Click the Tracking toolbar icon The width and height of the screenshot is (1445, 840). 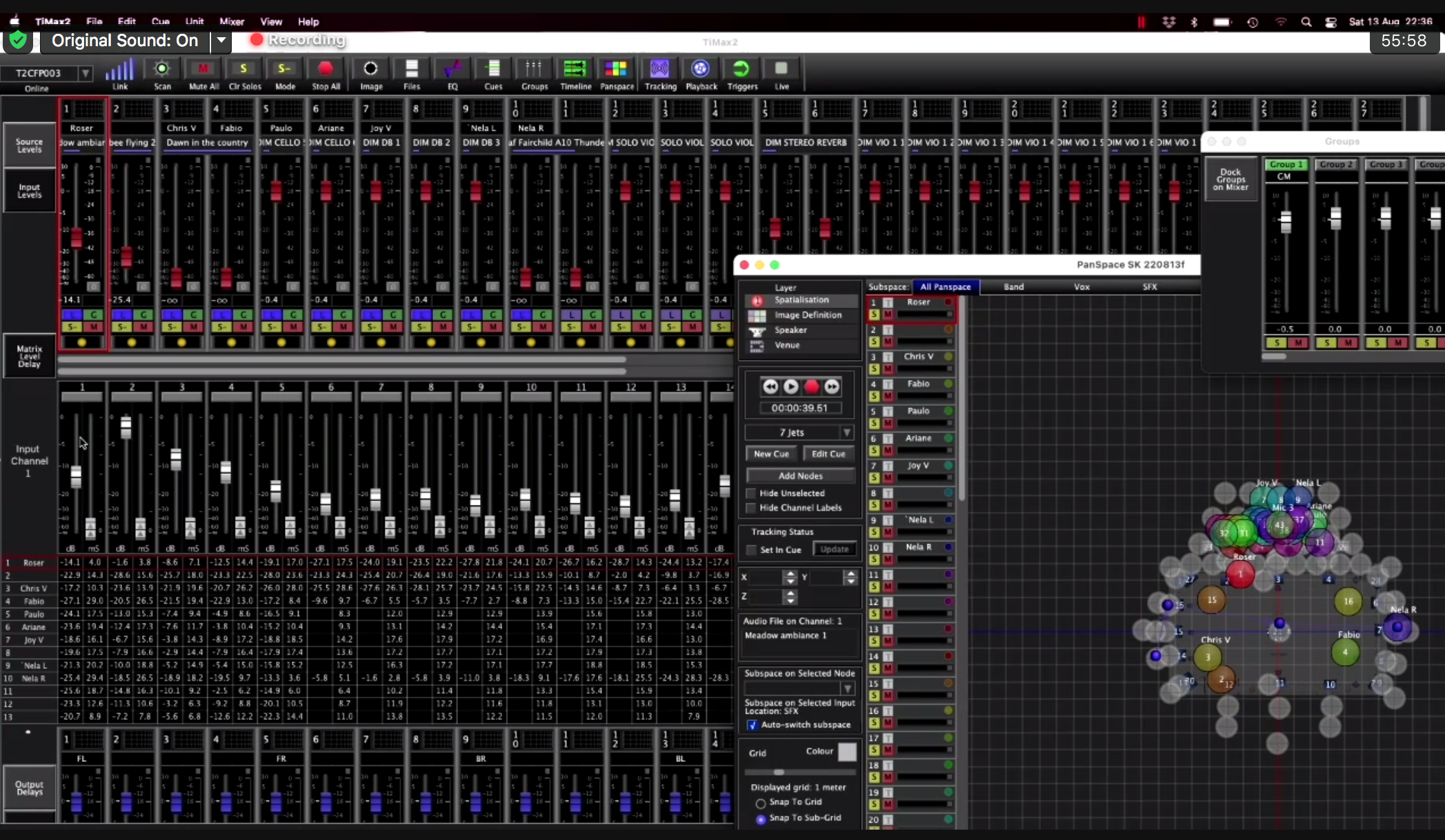point(660,69)
